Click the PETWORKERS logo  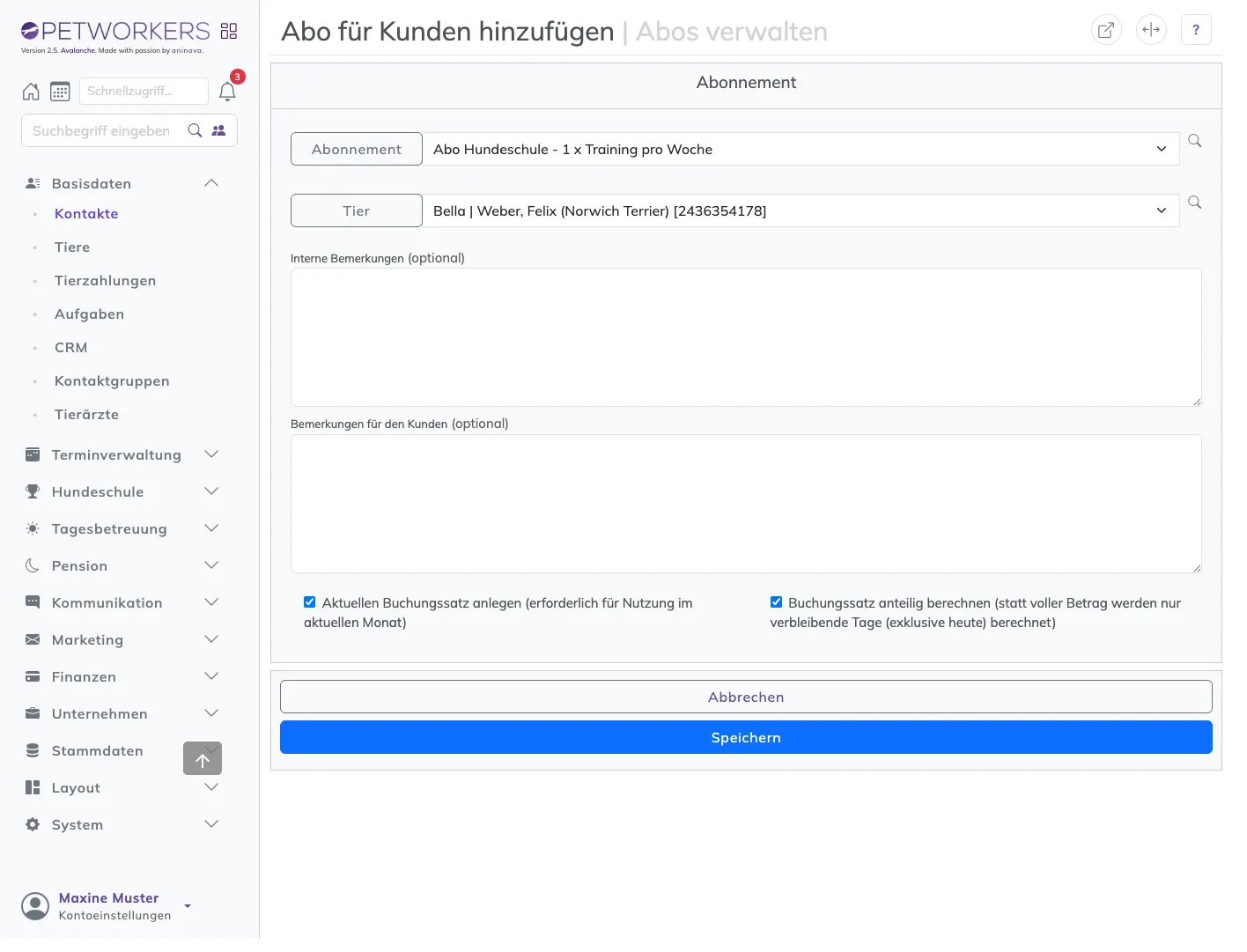pyautogui.click(x=115, y=32)
